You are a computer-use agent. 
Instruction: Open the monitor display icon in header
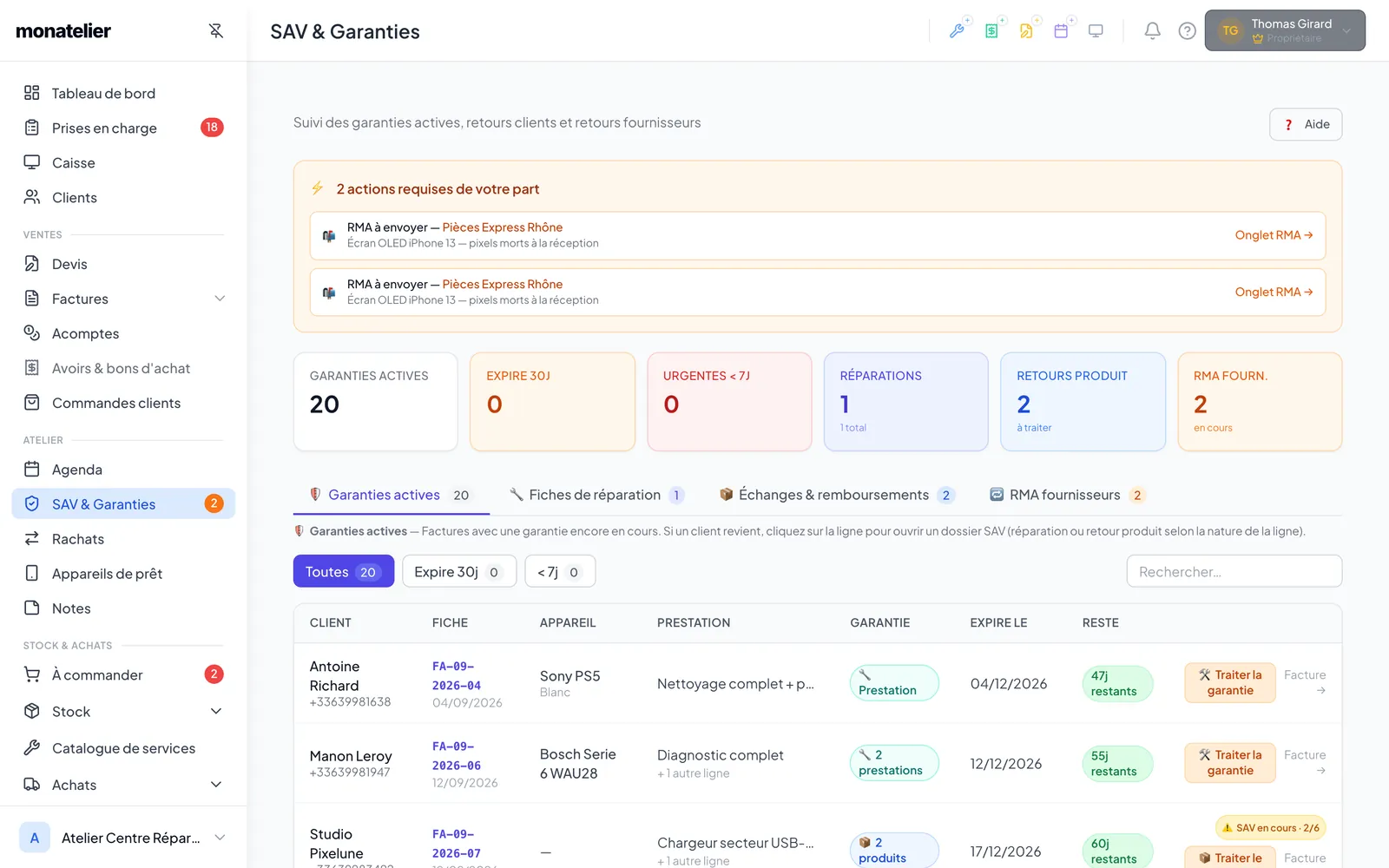tap(1096, 31)
